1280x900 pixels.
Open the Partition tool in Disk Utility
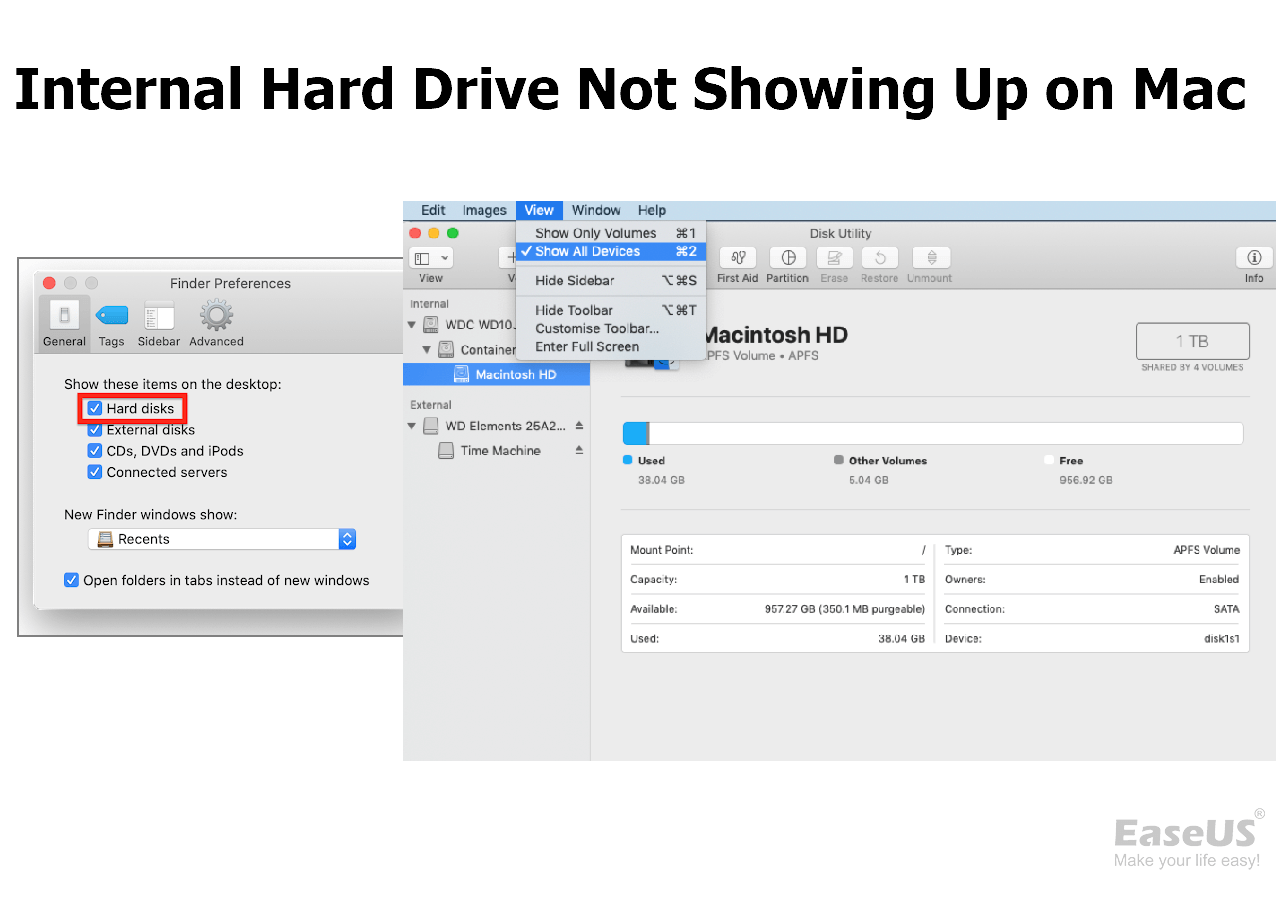[787, 262]
